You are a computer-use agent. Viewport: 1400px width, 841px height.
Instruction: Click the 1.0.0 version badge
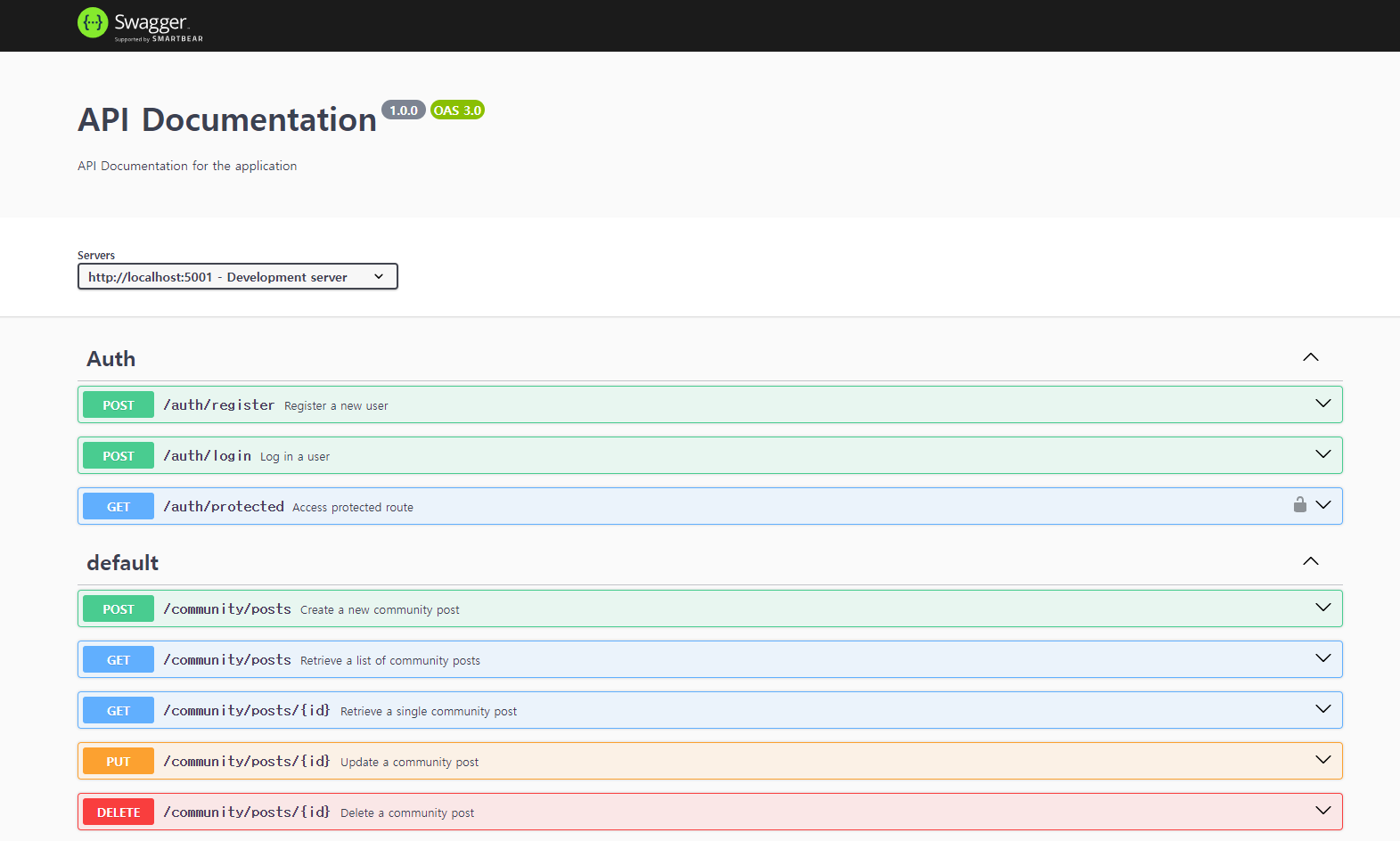(x=404, y=110)
